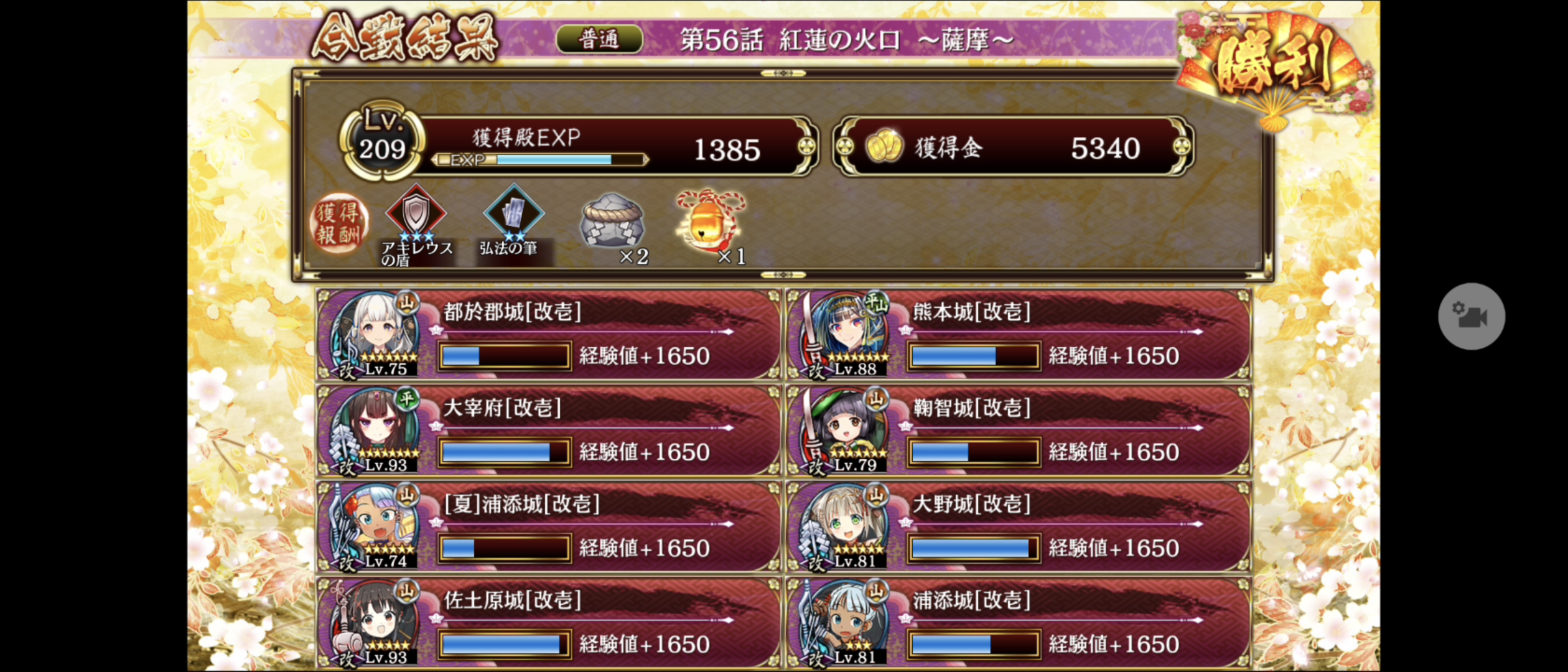
Task: Select the 熊本城[改壱] character portrait
Action: tap(846, 334)
